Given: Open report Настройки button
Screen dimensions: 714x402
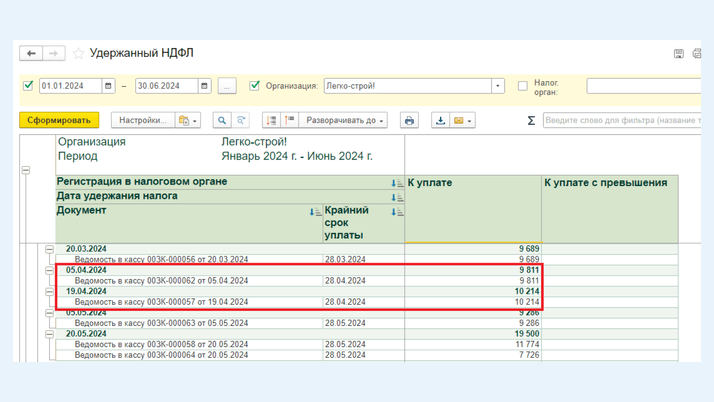Looking at the screenshot, I should [x=142, y=121].
